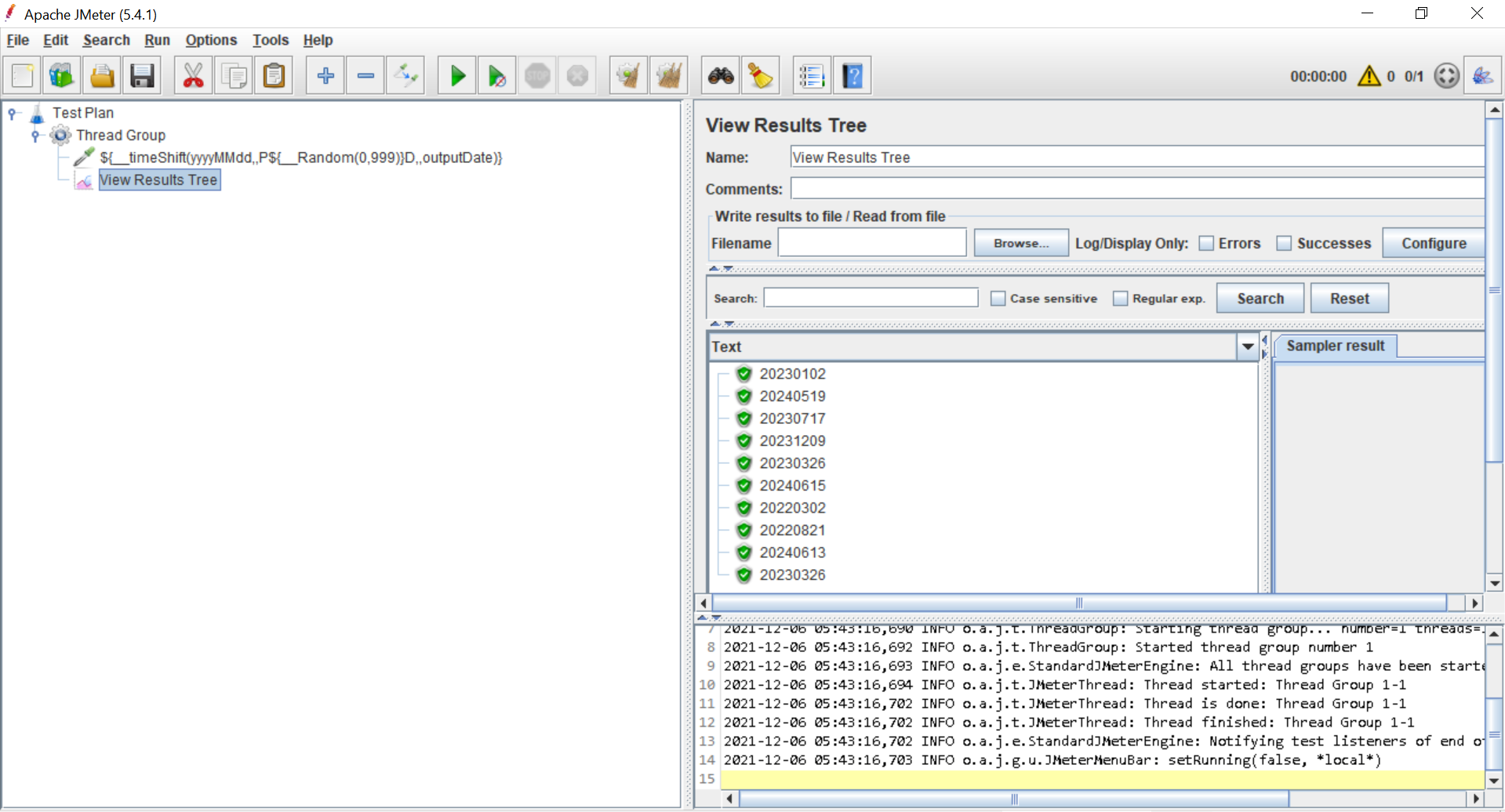
Task: Click the Reset button
Action: point(1349,299)
